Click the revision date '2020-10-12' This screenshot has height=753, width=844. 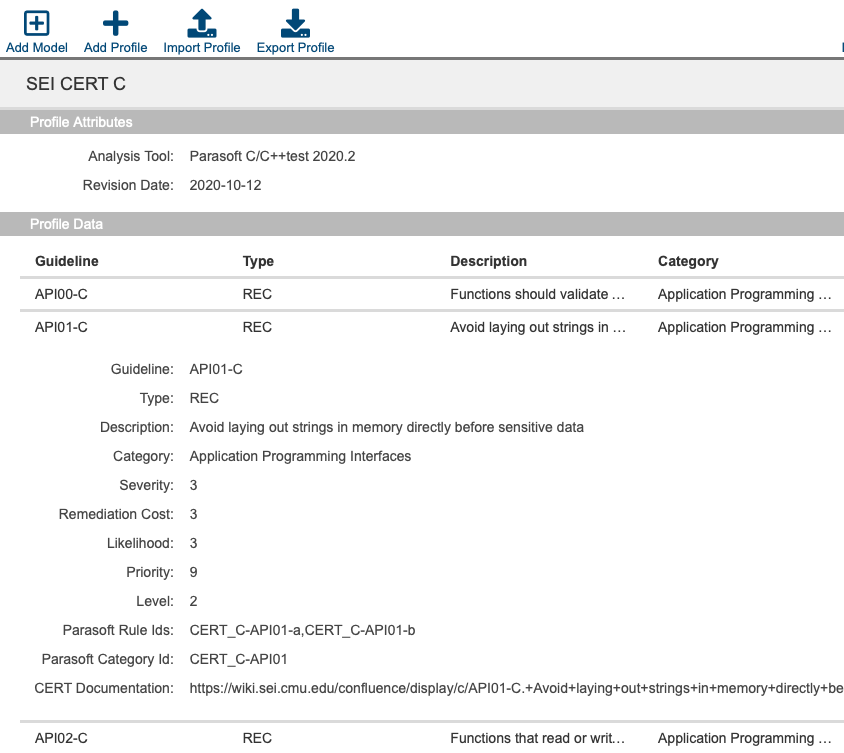point(225,185)
